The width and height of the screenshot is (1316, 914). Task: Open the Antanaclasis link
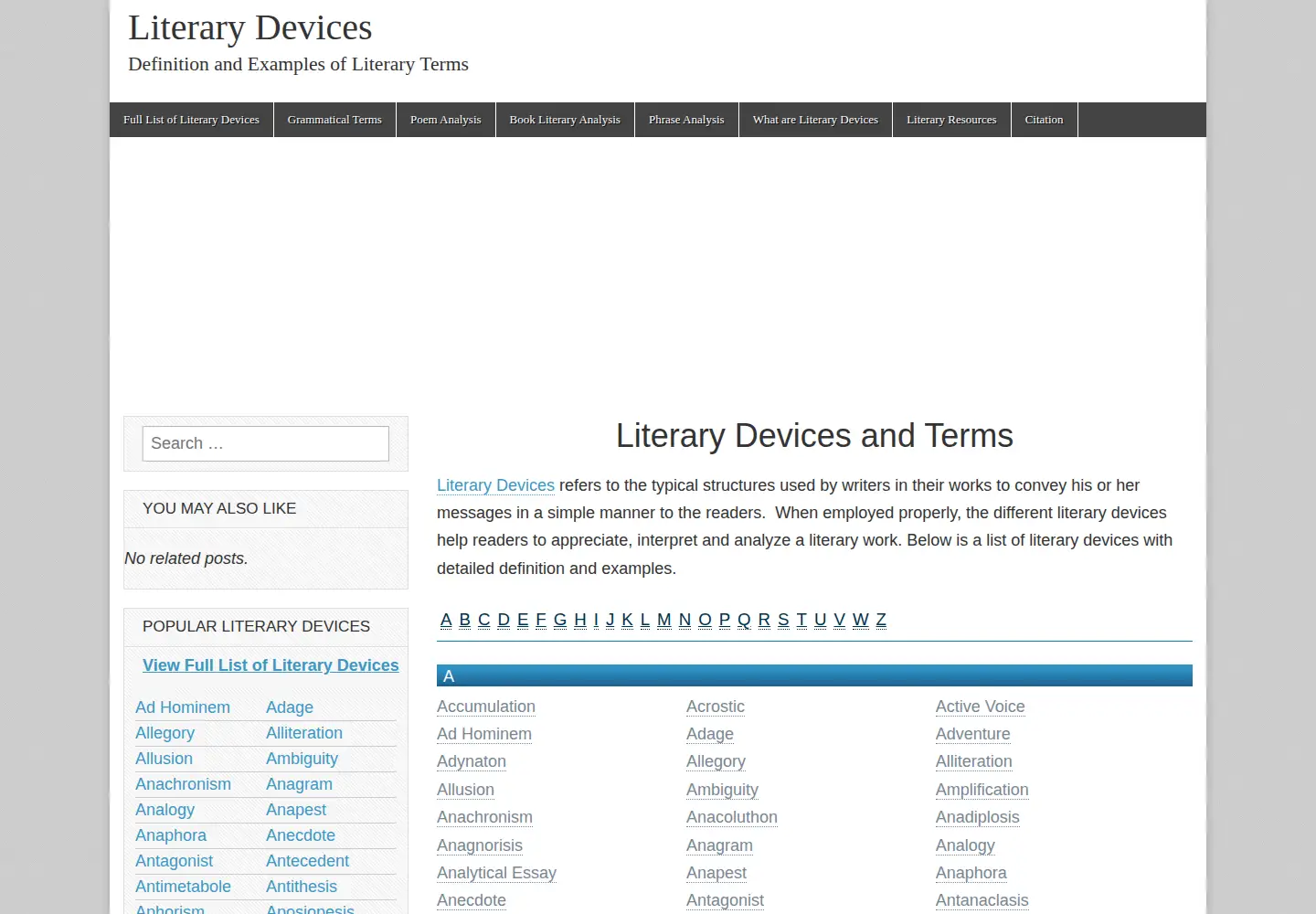coord(982,900)
